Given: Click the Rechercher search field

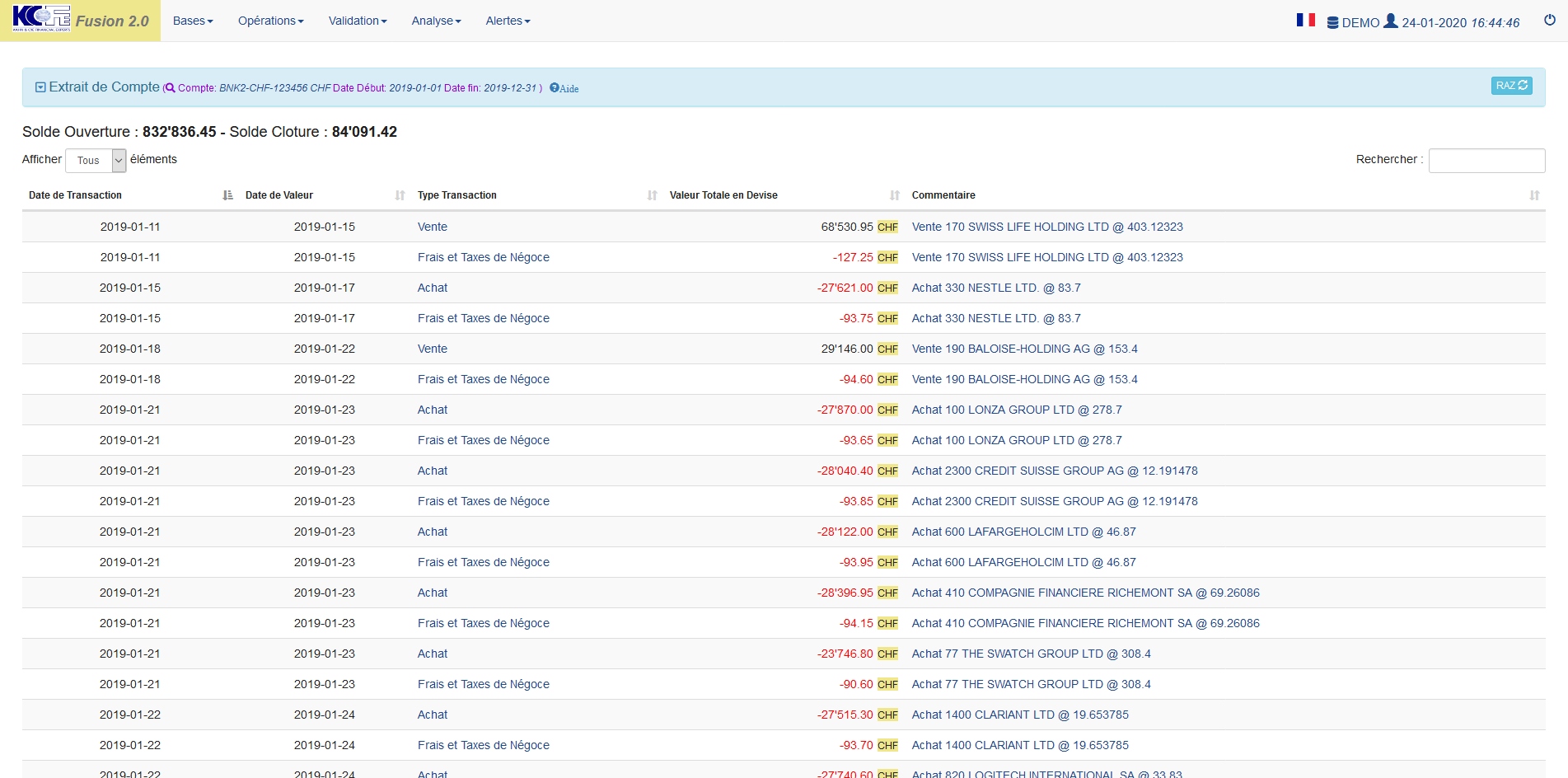Looking at the screenshot, I should [x=1486, y=160].
